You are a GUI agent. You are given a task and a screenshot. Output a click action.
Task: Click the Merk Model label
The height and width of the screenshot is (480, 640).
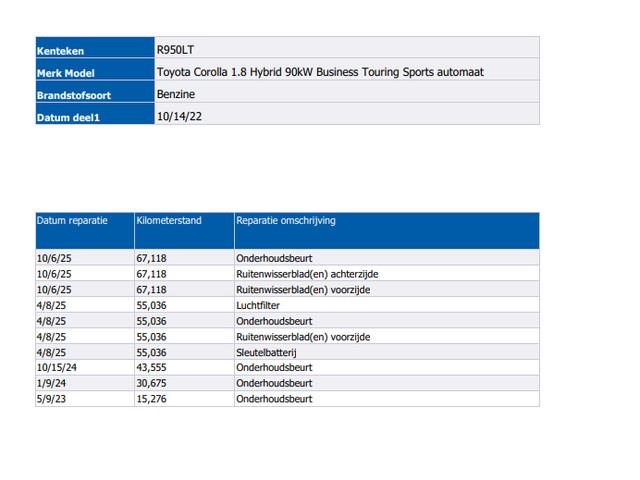pos(66,73)
